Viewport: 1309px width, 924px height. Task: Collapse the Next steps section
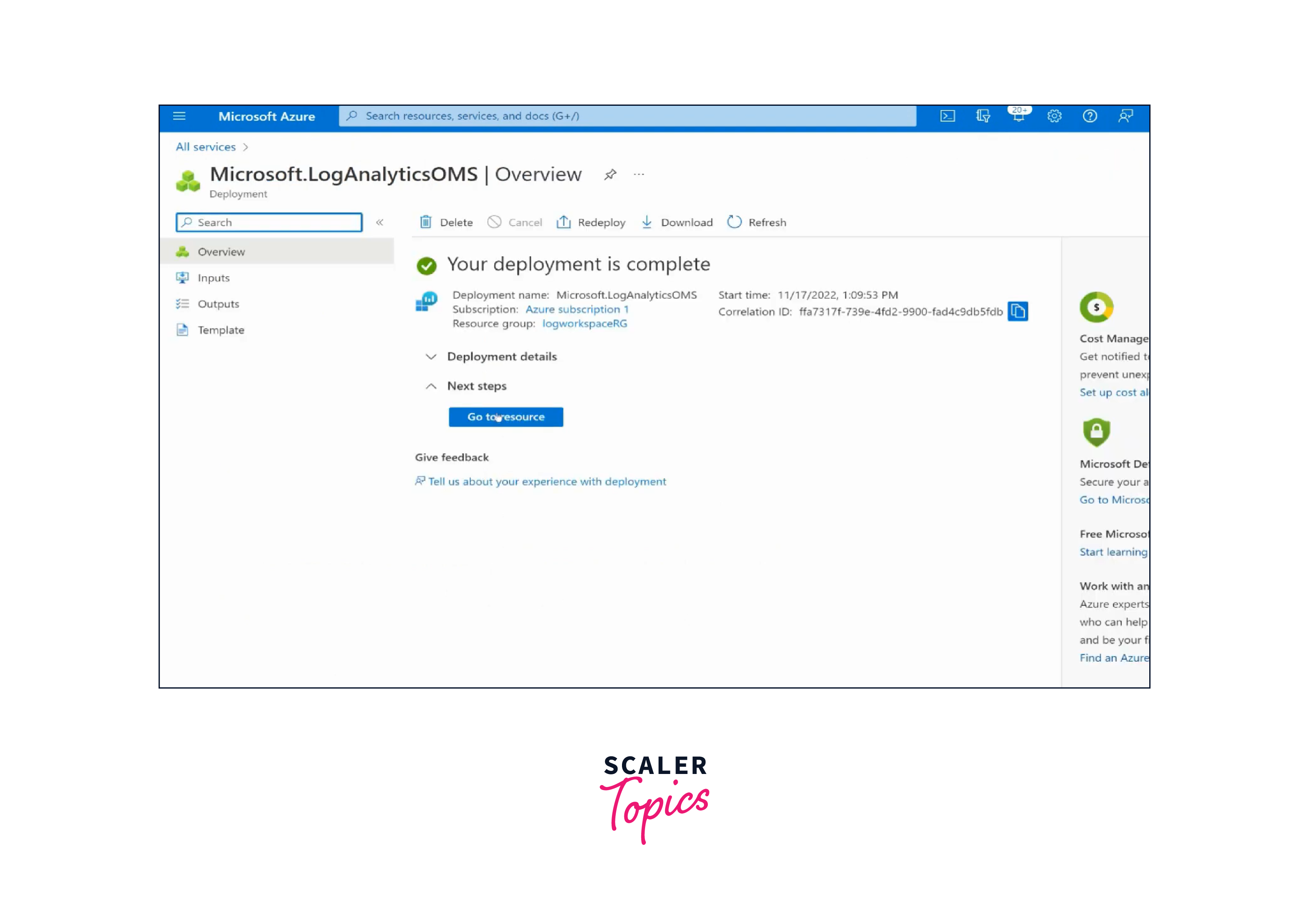(431, 386)
